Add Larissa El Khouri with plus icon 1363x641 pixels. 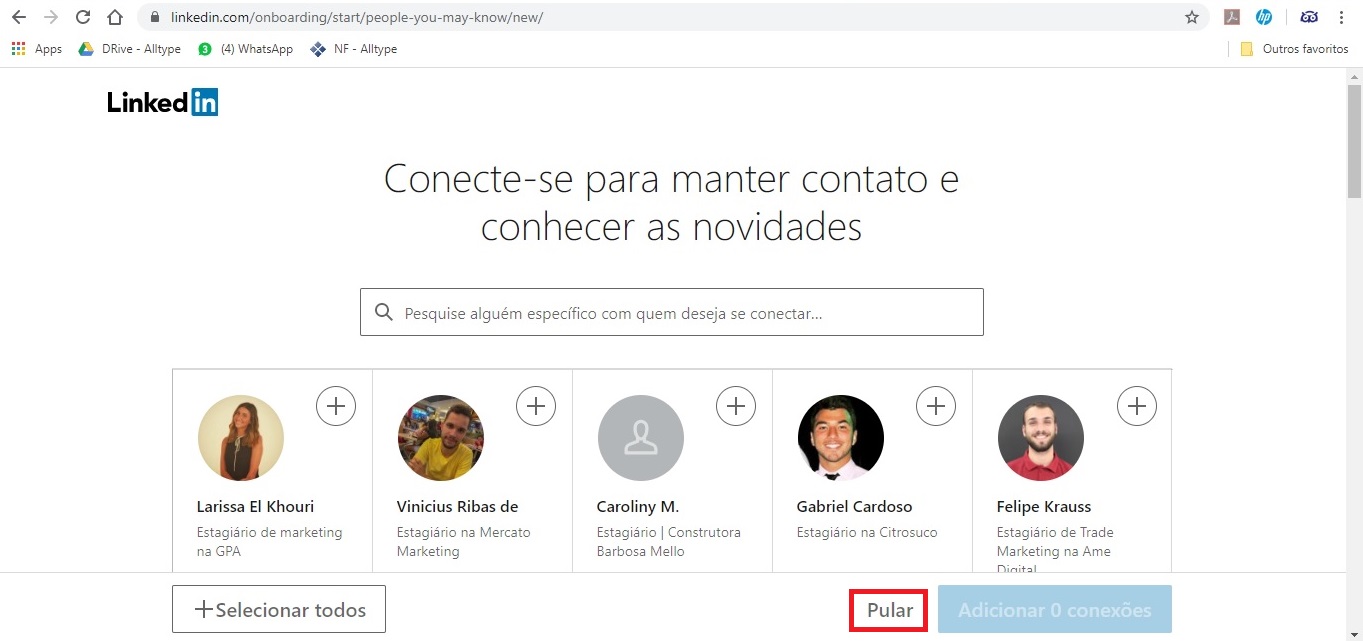[x=336, y=406]
